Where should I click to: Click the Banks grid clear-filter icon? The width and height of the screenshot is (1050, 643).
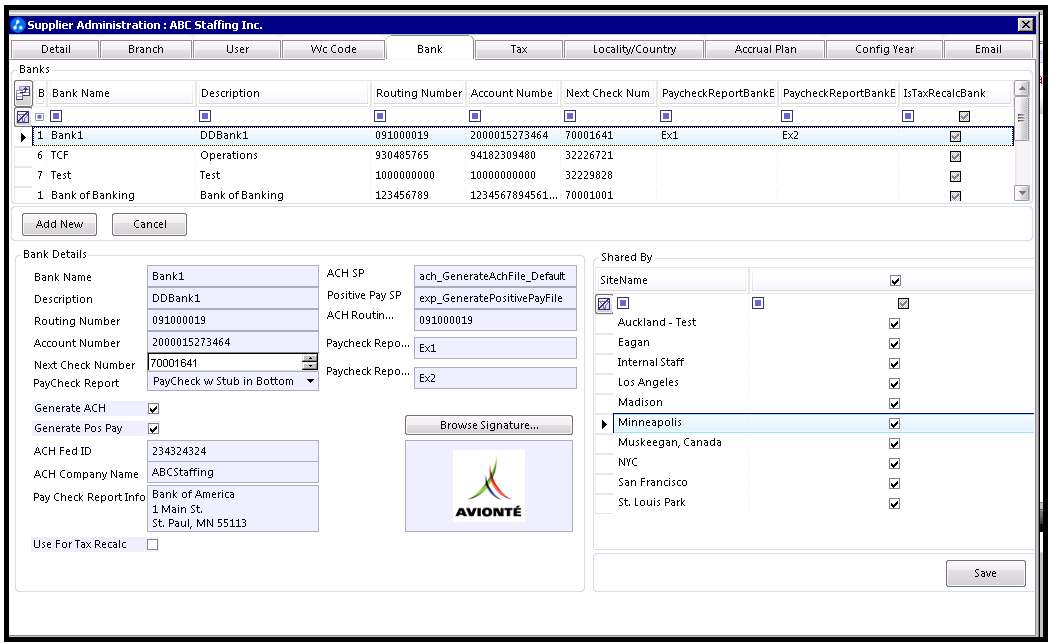(23, 116)
